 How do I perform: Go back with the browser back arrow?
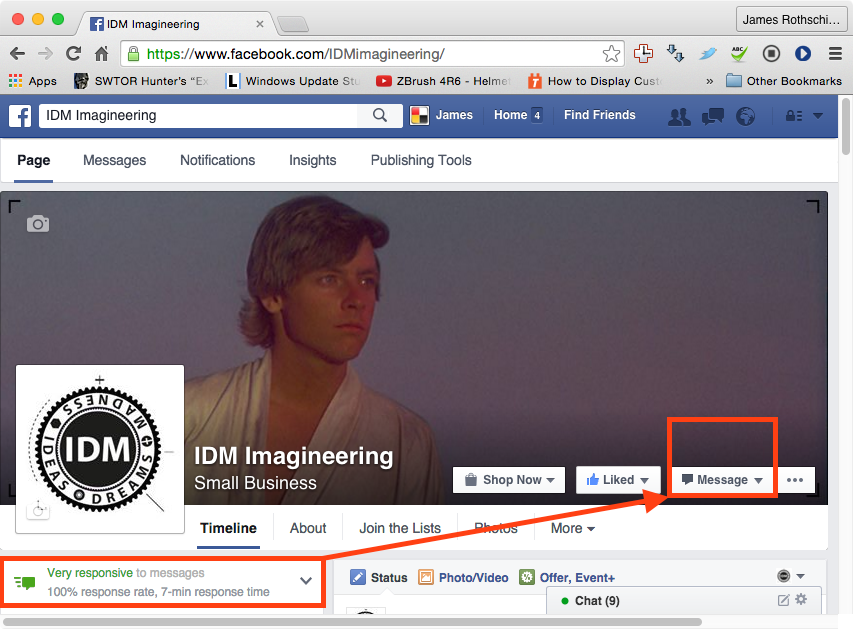17,53
